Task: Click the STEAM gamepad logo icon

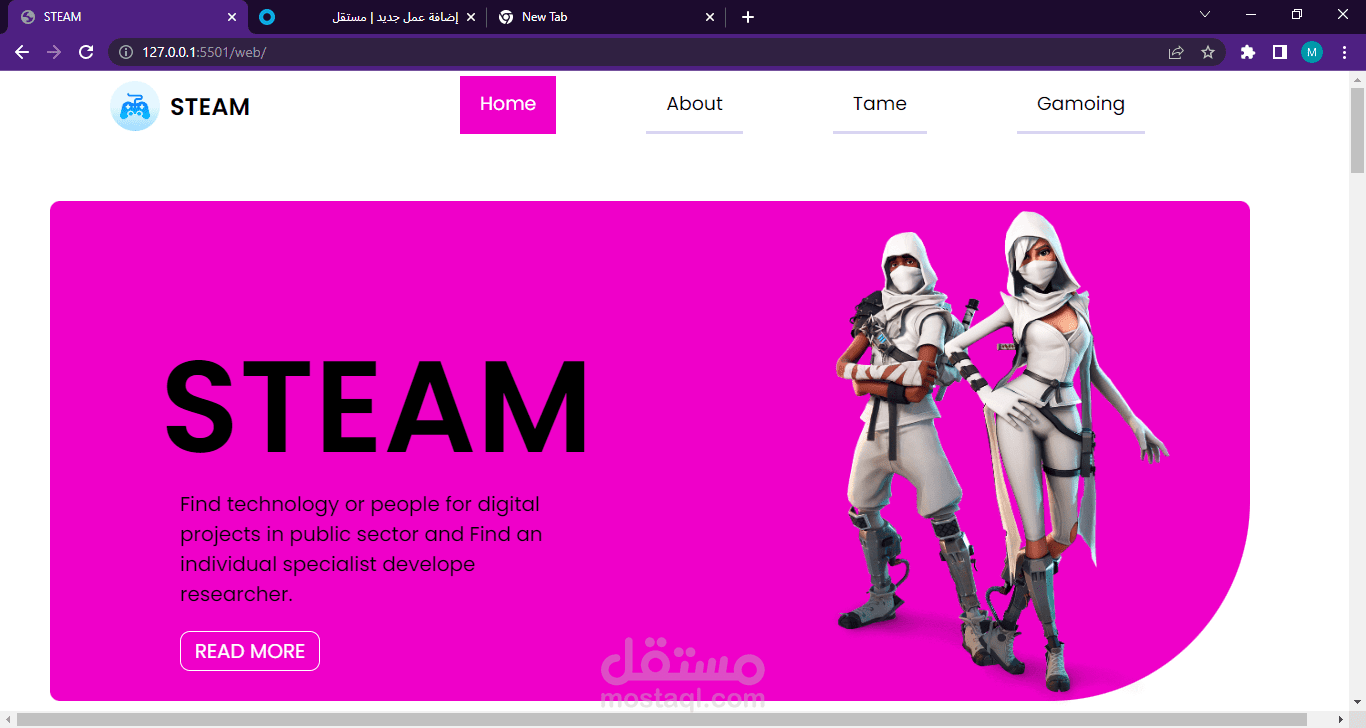Action: pyautogui.click(x=135, y=107)
